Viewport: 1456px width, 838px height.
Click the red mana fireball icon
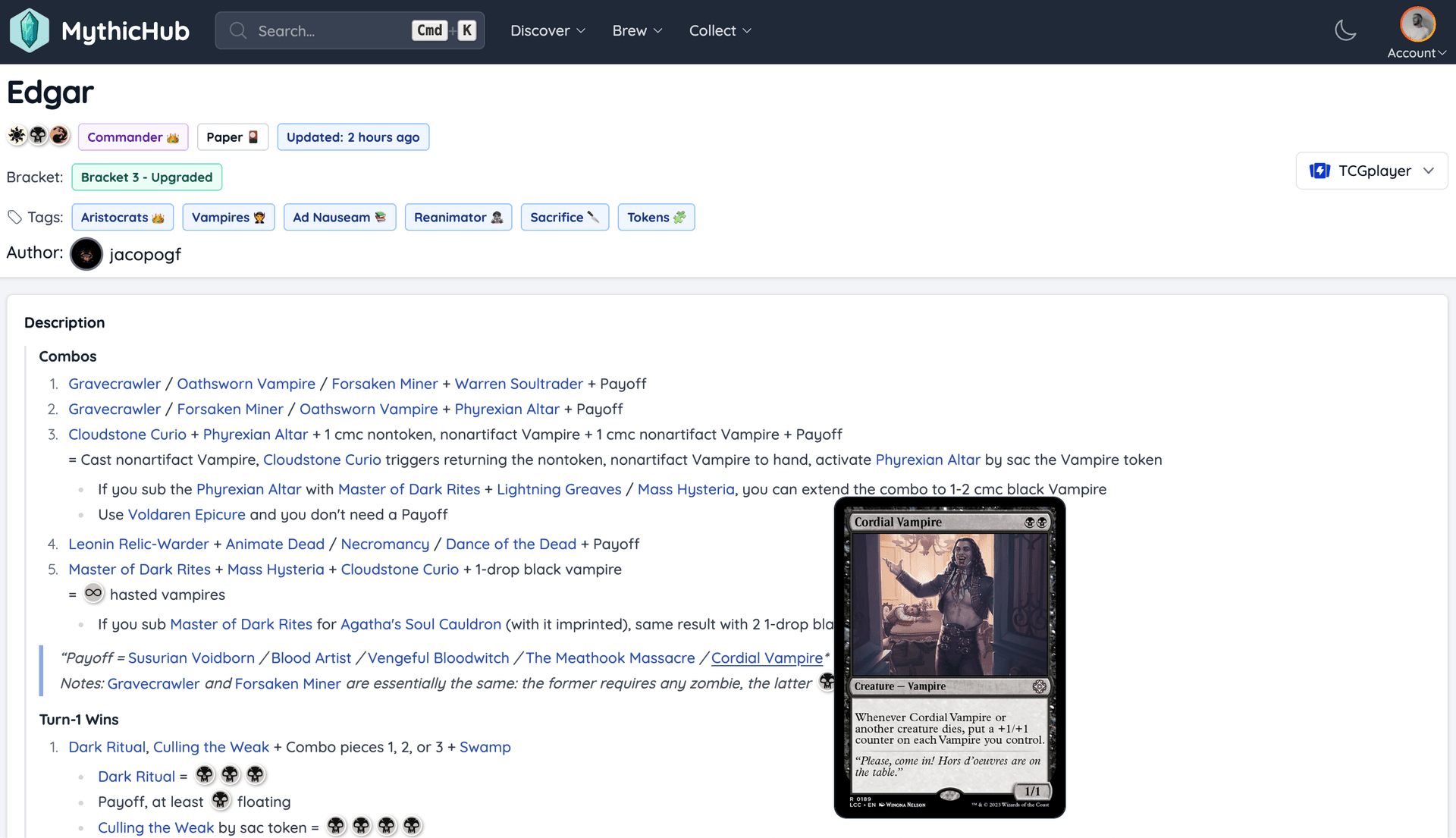pyautogui.click(x=59, y=136)
